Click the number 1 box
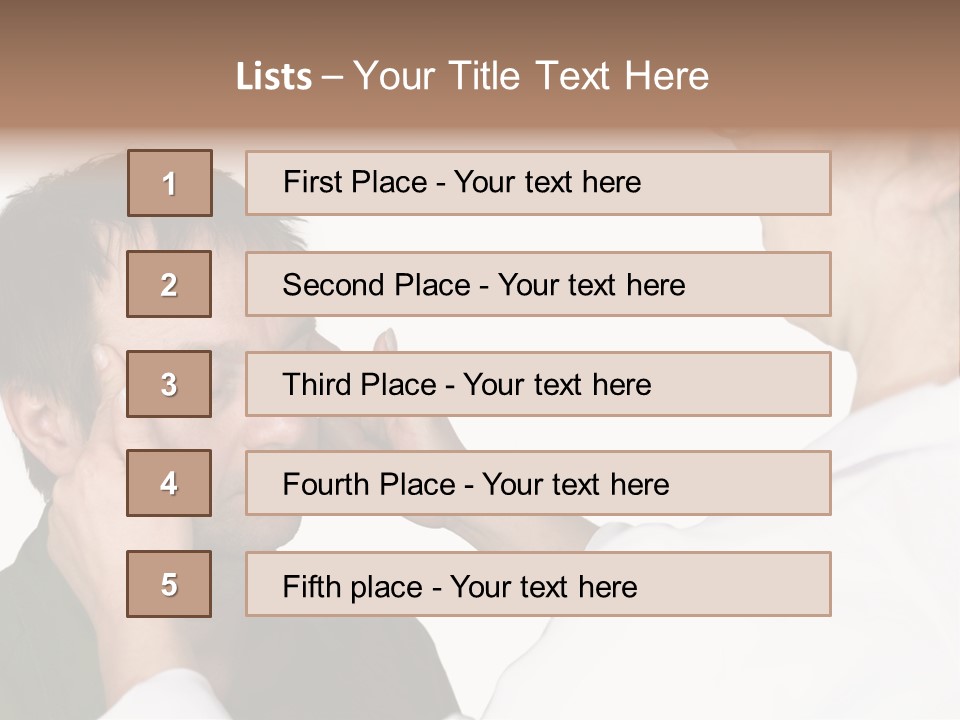Viewport: 960px width, 720px height. click(x=169, y=183)
